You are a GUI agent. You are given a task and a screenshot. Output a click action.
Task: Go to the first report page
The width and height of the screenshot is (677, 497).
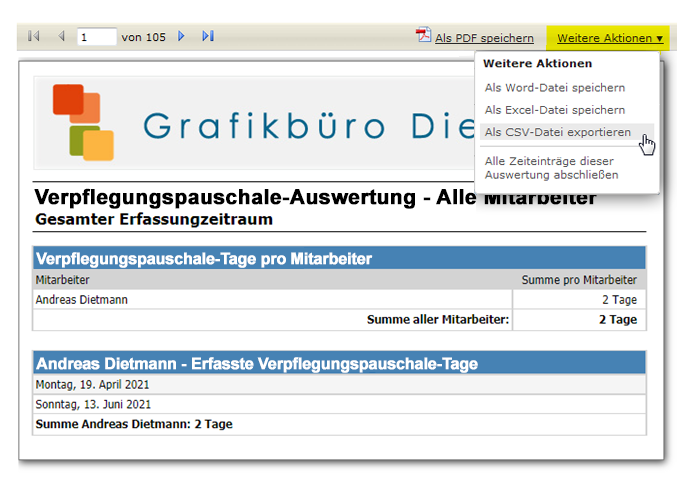coord(34,37)
